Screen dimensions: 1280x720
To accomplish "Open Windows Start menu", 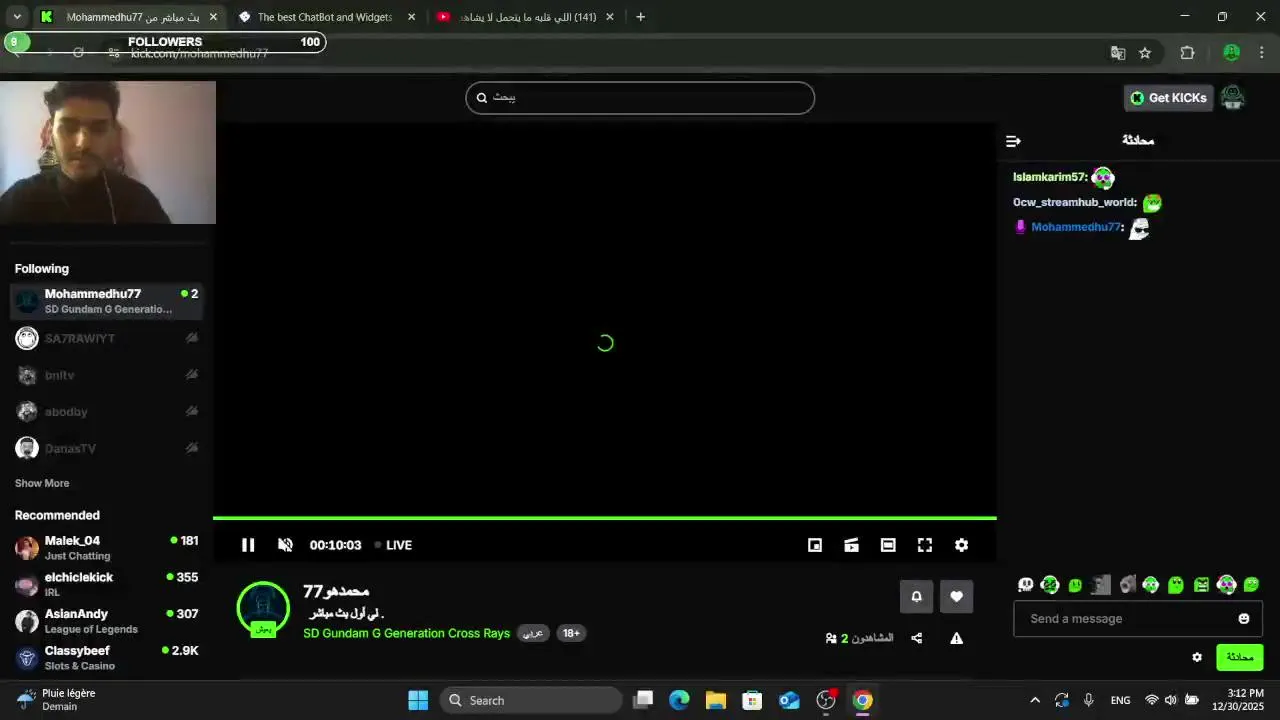I will click(418, 700).
